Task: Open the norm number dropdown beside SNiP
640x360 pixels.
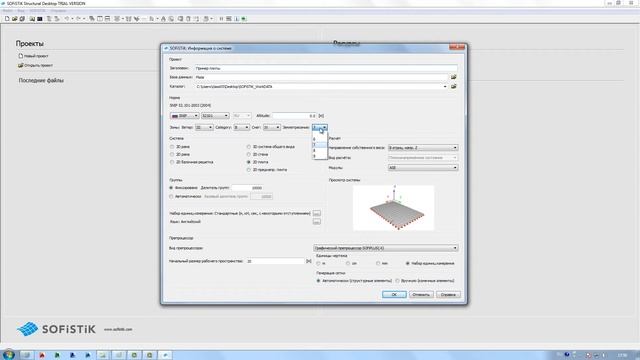Action: click(215, 116)
